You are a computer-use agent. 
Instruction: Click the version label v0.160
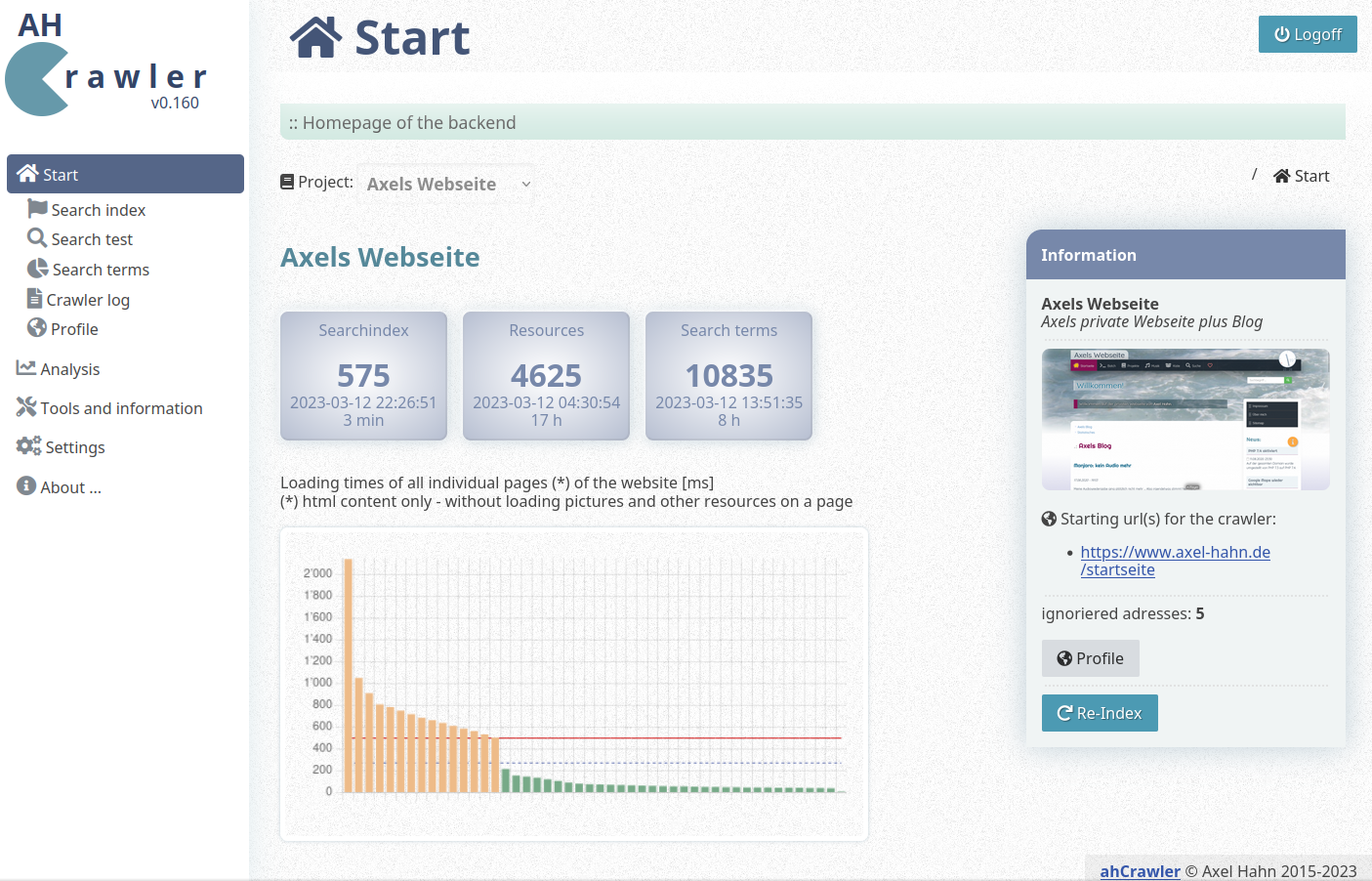tap(175, 103)
